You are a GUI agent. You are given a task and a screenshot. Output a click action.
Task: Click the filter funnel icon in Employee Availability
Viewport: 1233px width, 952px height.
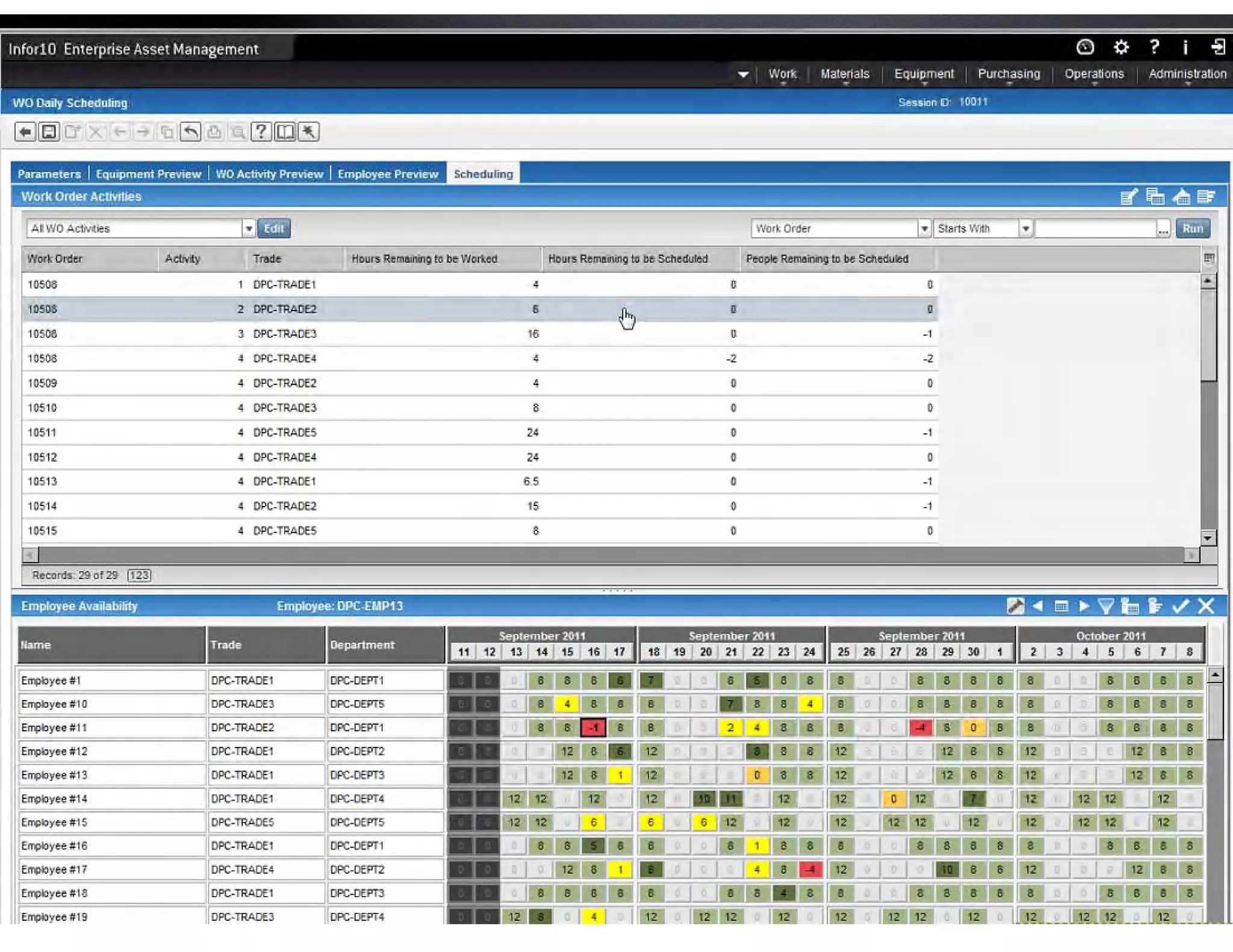pyautogui.click(x=1105, y=606)
